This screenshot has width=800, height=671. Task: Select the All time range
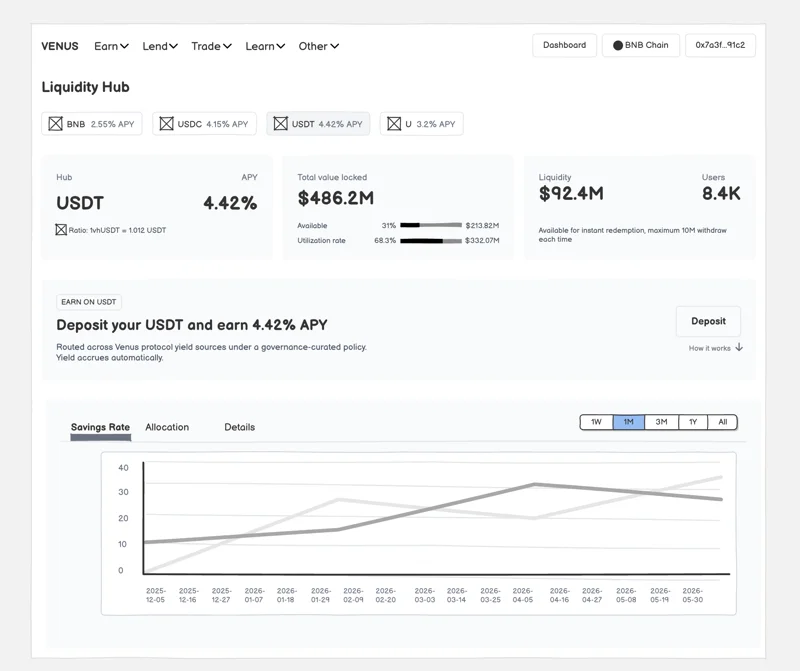coord(722,422)
